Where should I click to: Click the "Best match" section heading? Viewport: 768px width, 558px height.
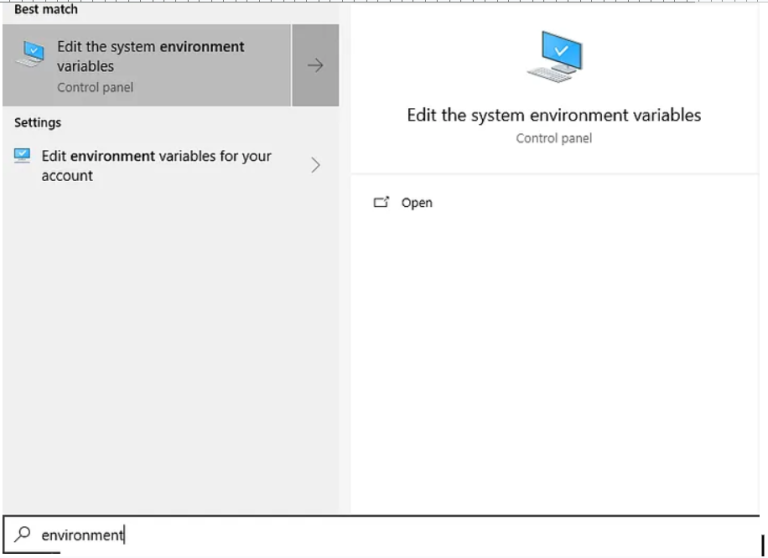pos(46,9)
